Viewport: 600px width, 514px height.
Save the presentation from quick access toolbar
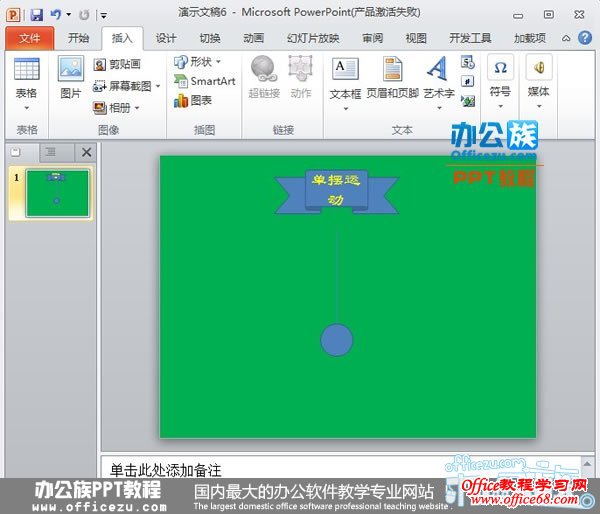pyautogui.click(x=36, y=15)
